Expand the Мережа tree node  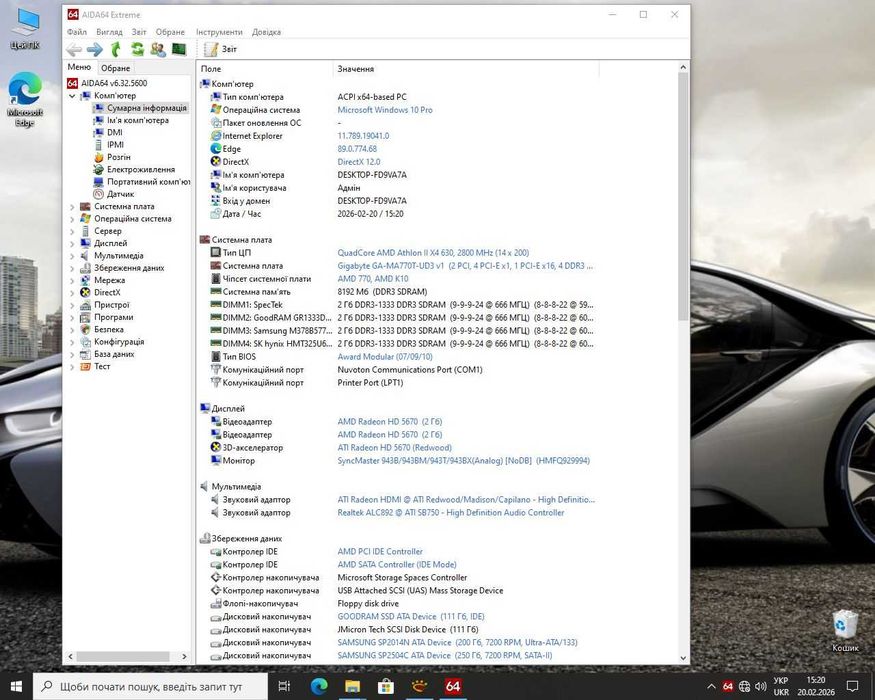pos(72,280)
